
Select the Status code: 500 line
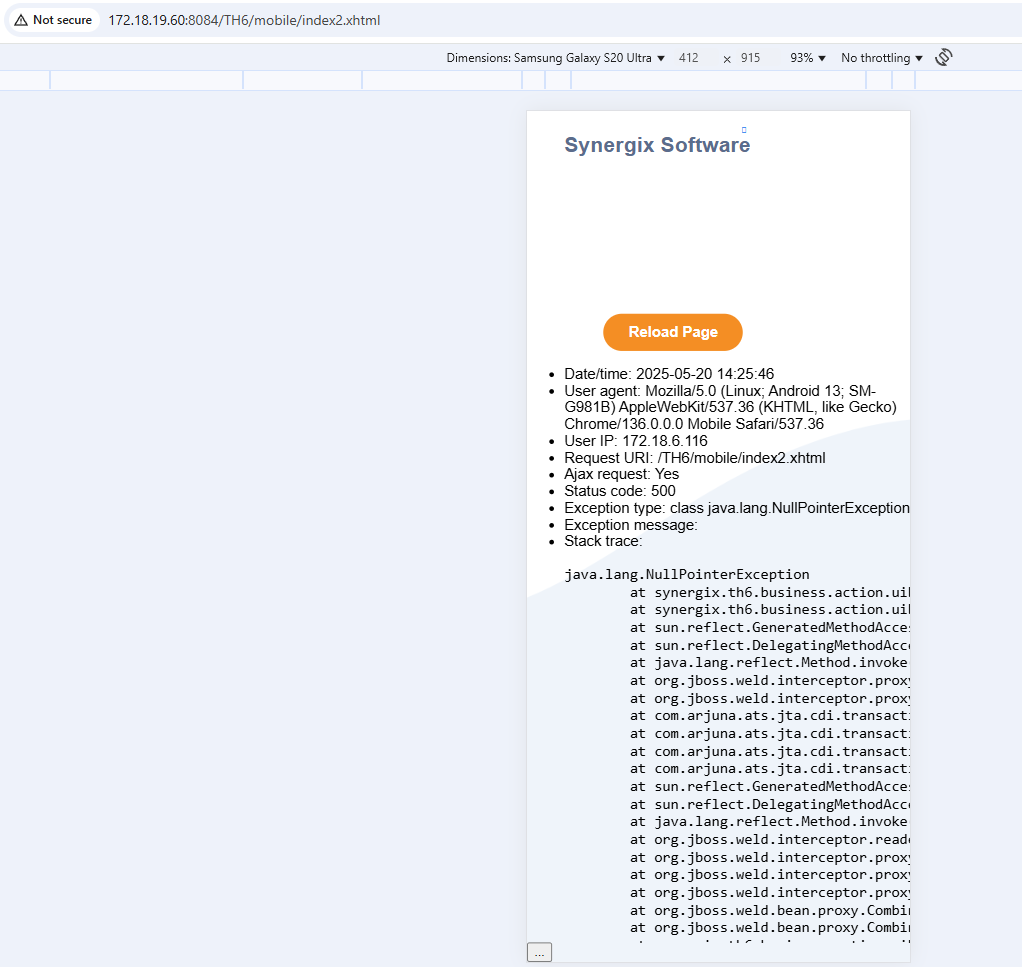pos(620,491)
